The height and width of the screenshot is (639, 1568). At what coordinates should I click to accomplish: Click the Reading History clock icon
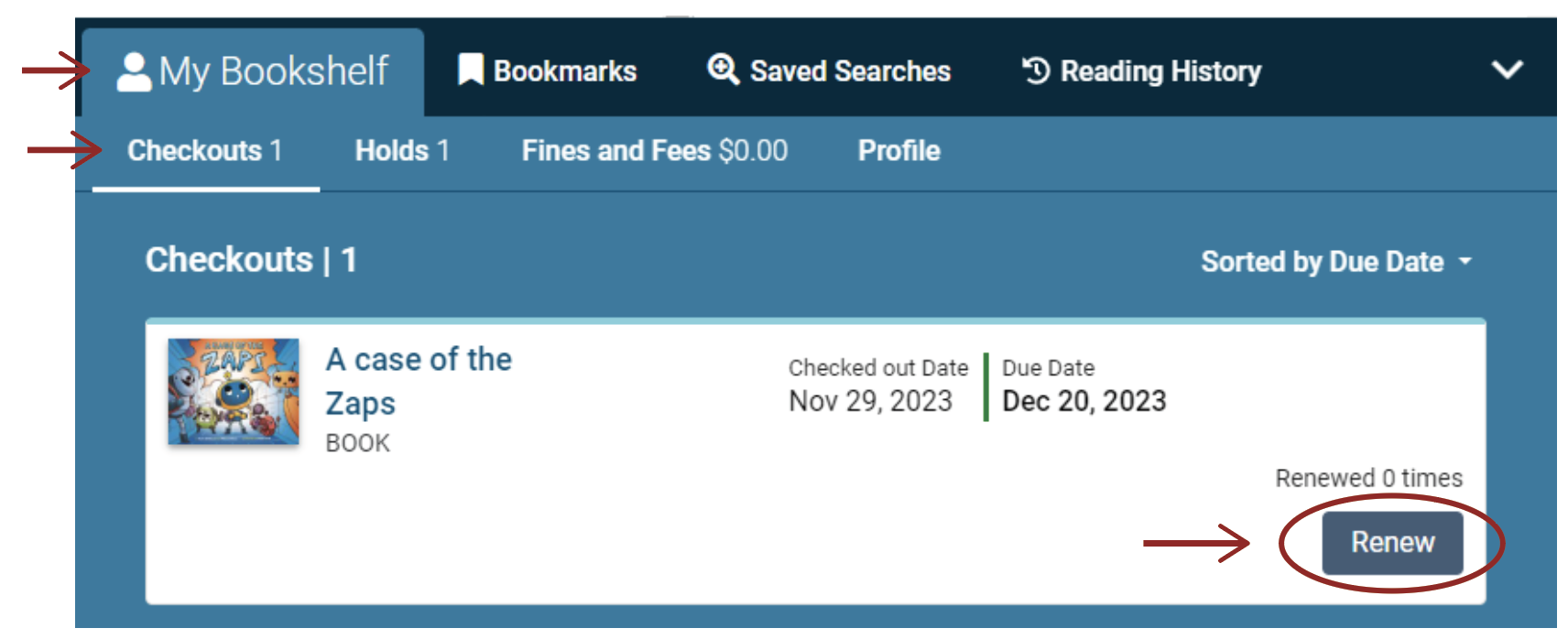[x=1036, y=70]
